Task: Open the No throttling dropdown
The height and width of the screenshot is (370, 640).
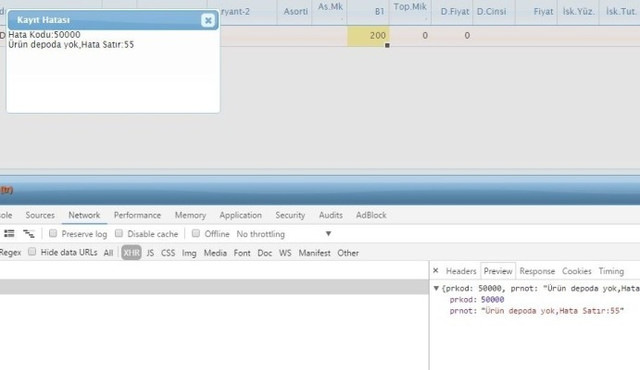Action: [284, 234]
